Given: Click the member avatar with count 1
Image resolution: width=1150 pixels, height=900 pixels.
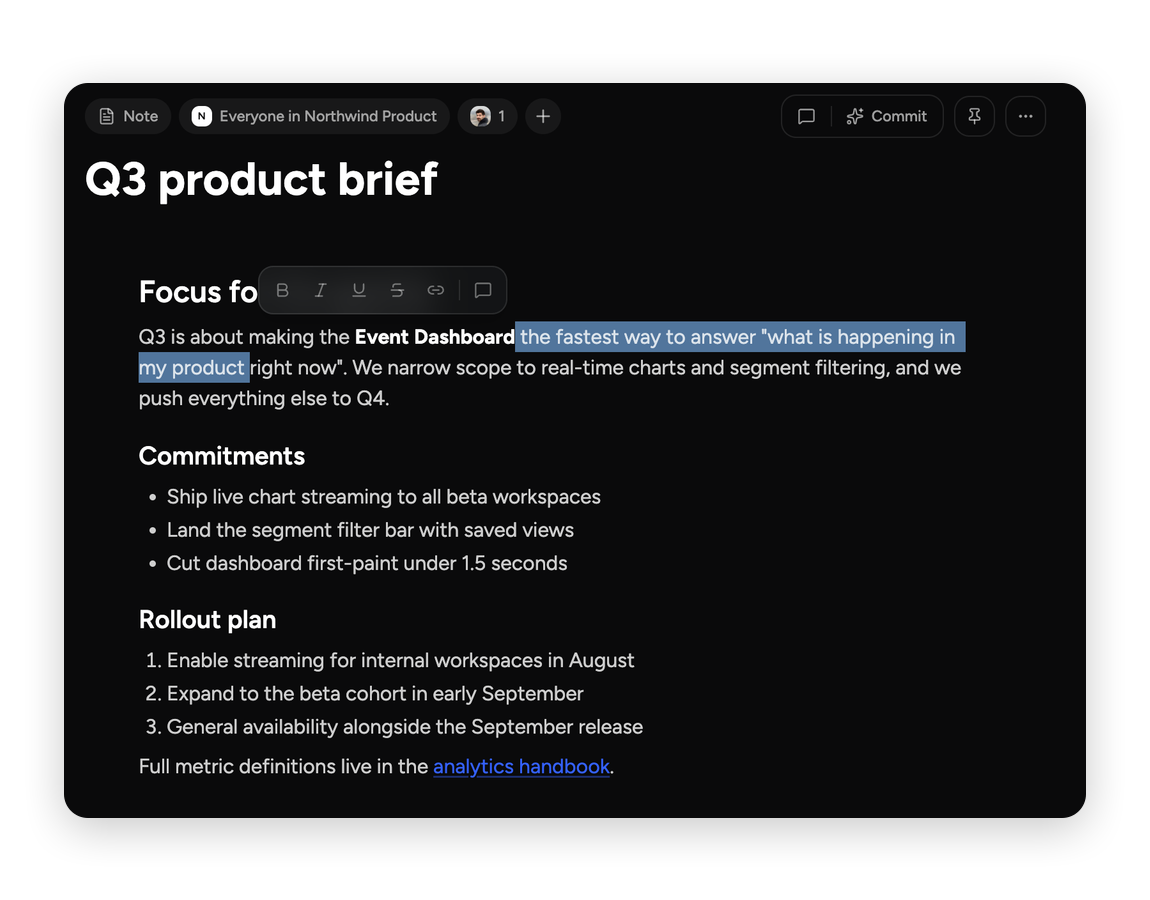Looking at the screenshot, I should point(488,117).
